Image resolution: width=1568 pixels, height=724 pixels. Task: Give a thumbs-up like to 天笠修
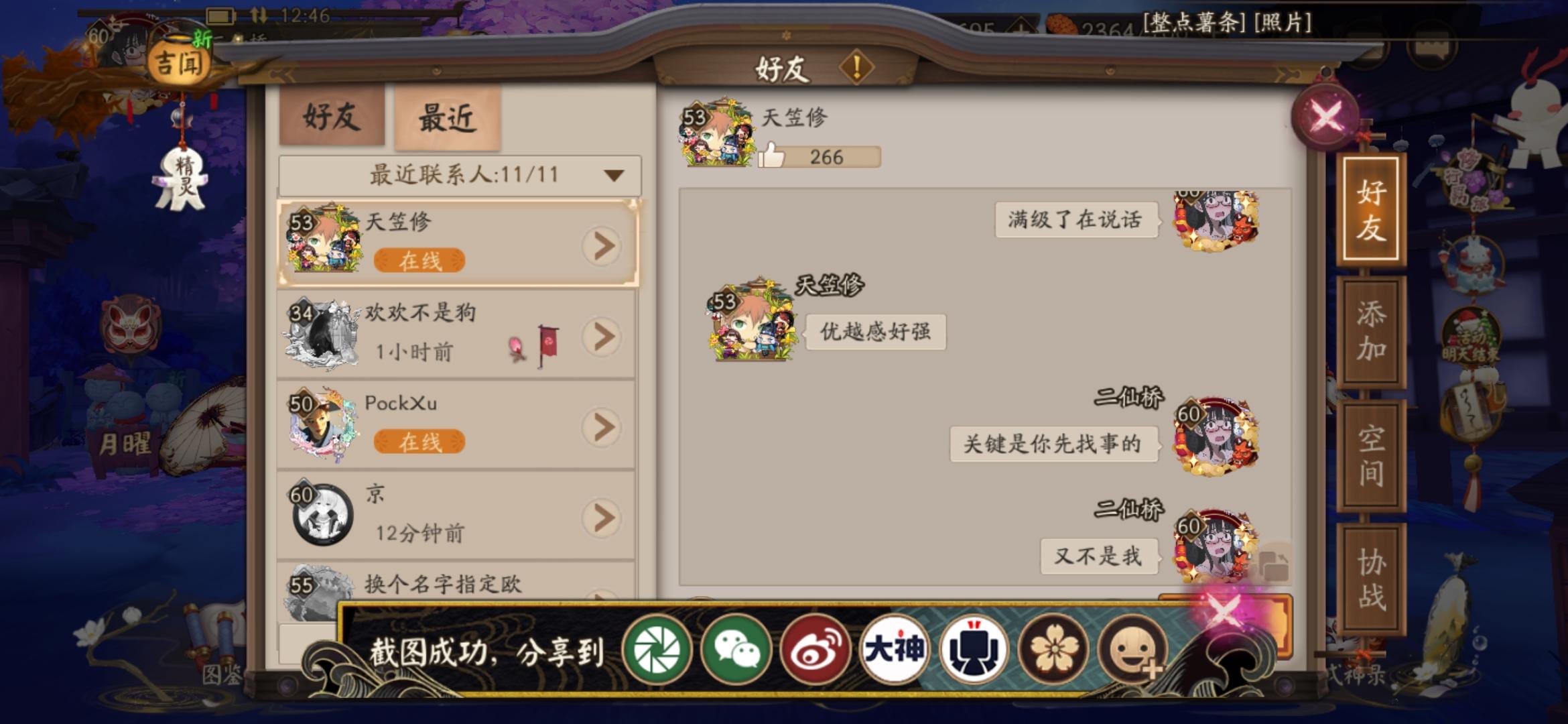coord(771,156)
